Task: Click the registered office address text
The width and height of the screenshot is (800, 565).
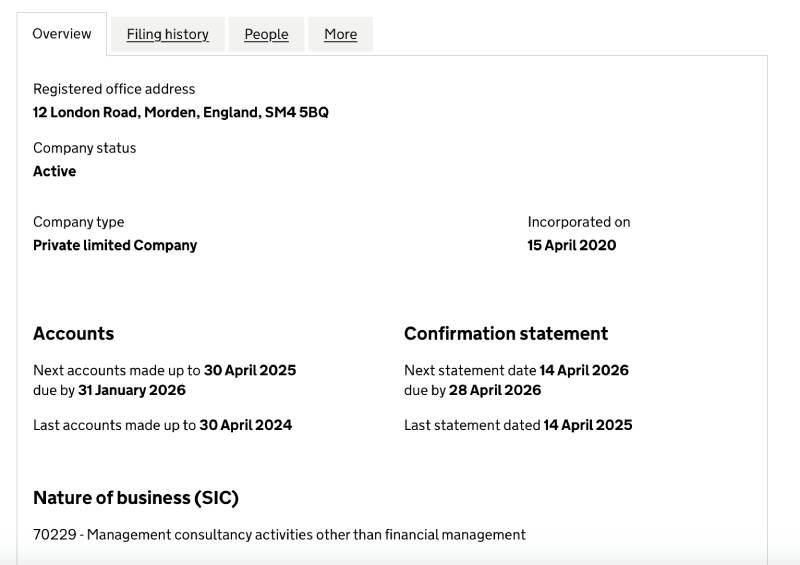Action: point(180,112)
